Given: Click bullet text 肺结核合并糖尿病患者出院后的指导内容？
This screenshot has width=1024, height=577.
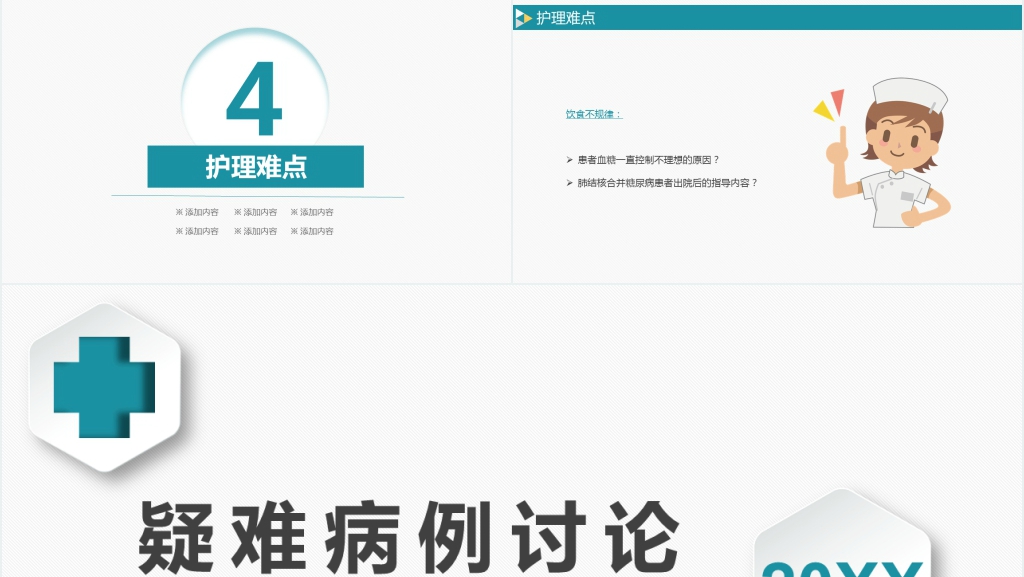Looking at the screenshot, I should pyautogui.click(x=667, y=183).
